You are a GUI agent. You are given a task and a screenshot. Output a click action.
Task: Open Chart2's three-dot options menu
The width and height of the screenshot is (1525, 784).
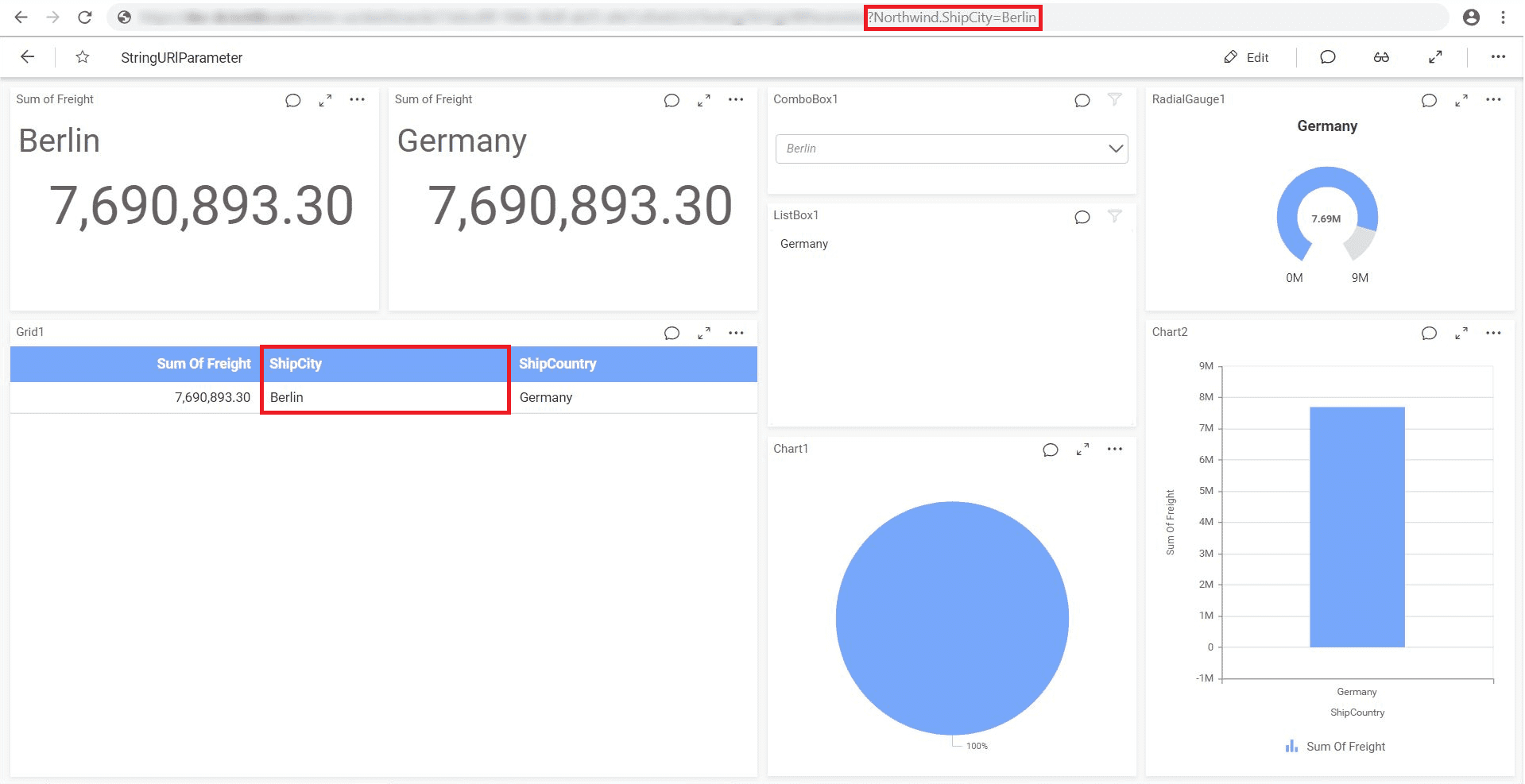[x=1493, y=333]
